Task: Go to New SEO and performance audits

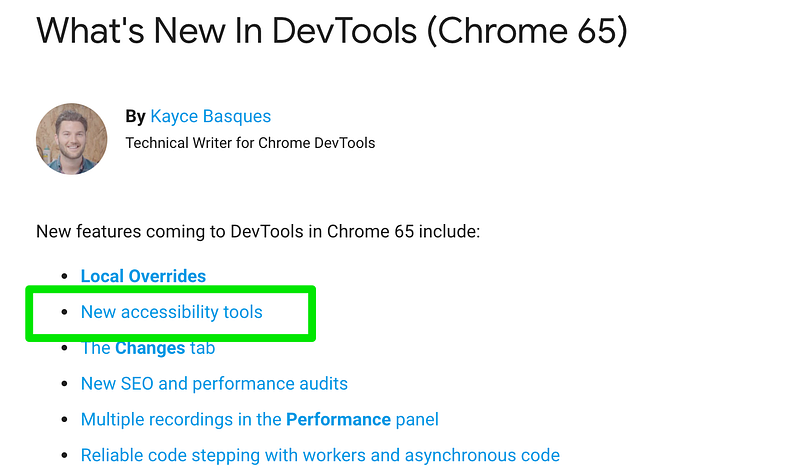Action: tap(214, 384)
